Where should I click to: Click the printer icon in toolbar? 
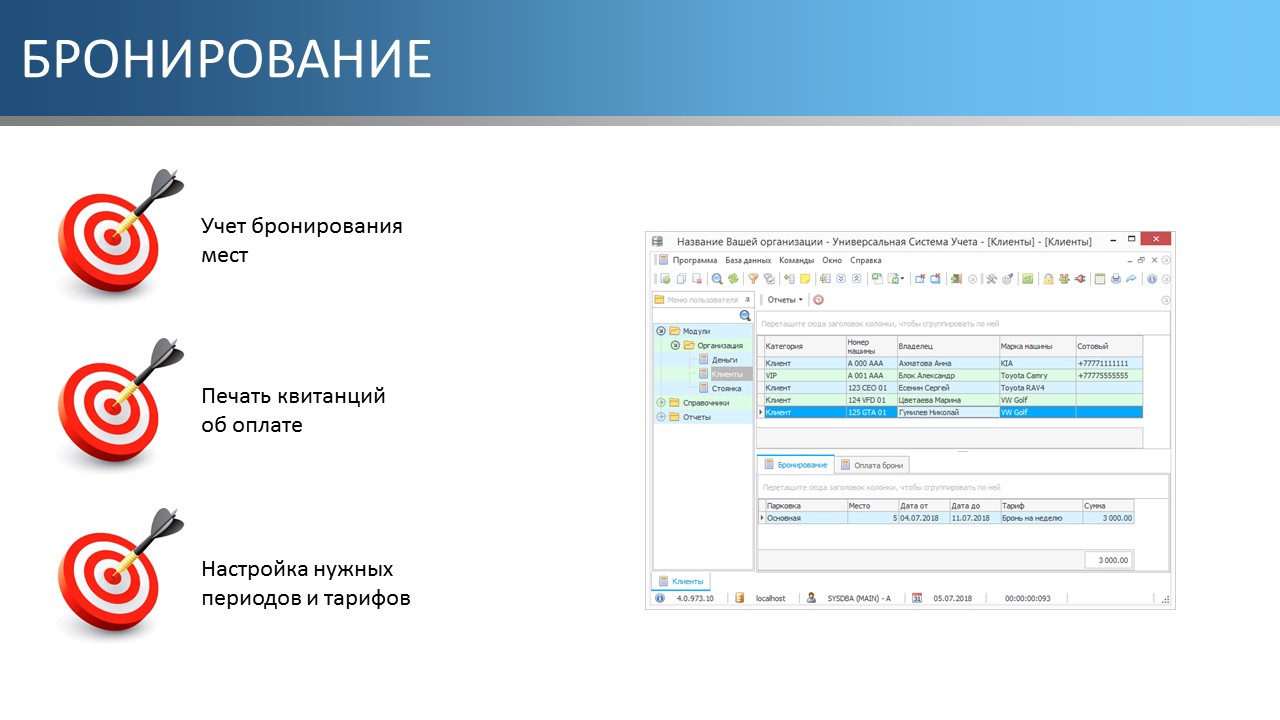click(1115, 279)
